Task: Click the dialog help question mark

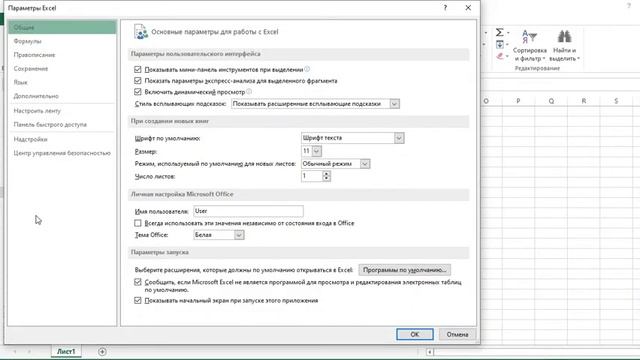Action: coord(445,8)
